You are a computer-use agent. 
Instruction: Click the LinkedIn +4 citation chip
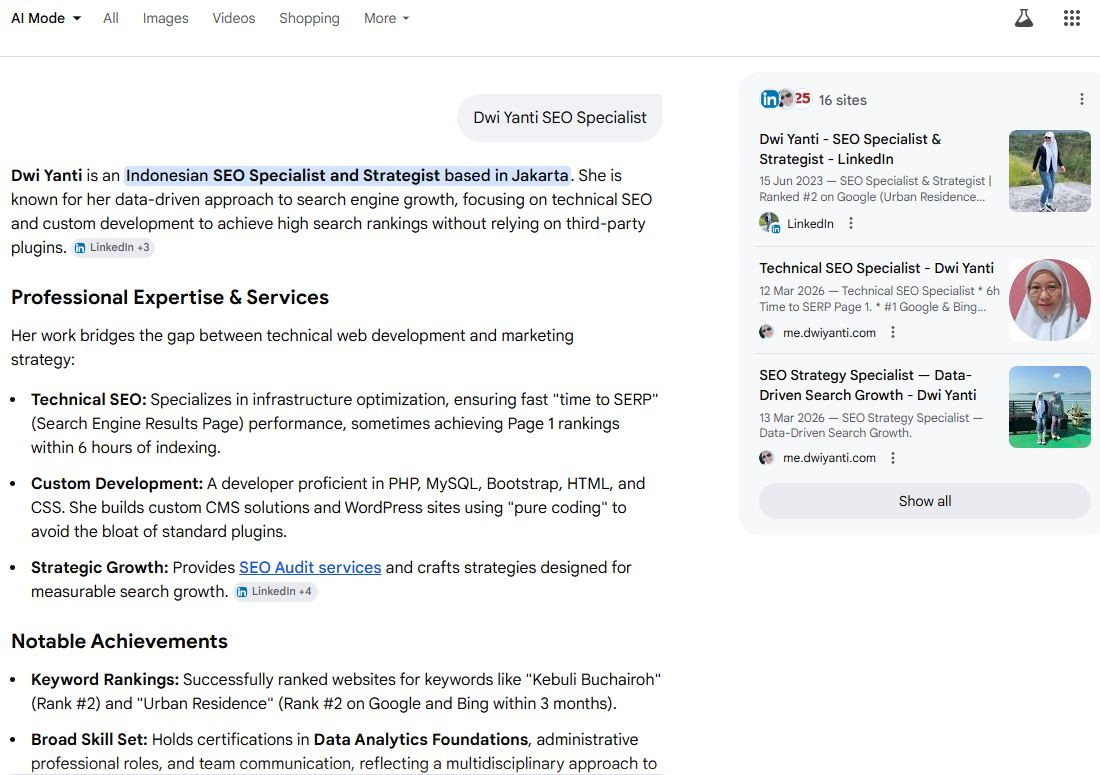pos(275,591)
